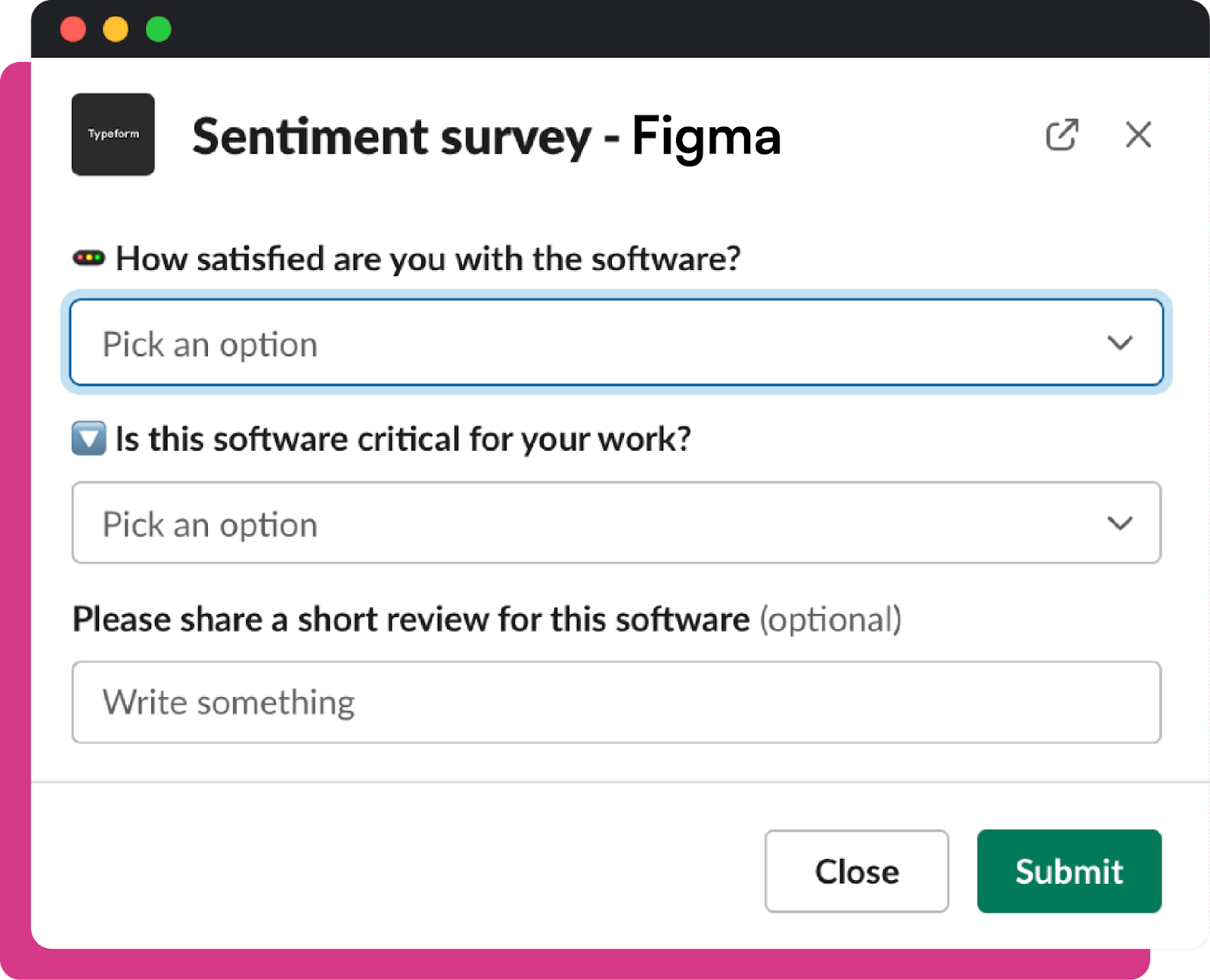Image resolution: width=1210 pixels, height=980 pixels.
Task: Open the critical-for-work "Pick an option" dropdown
Action: [616, 523]
